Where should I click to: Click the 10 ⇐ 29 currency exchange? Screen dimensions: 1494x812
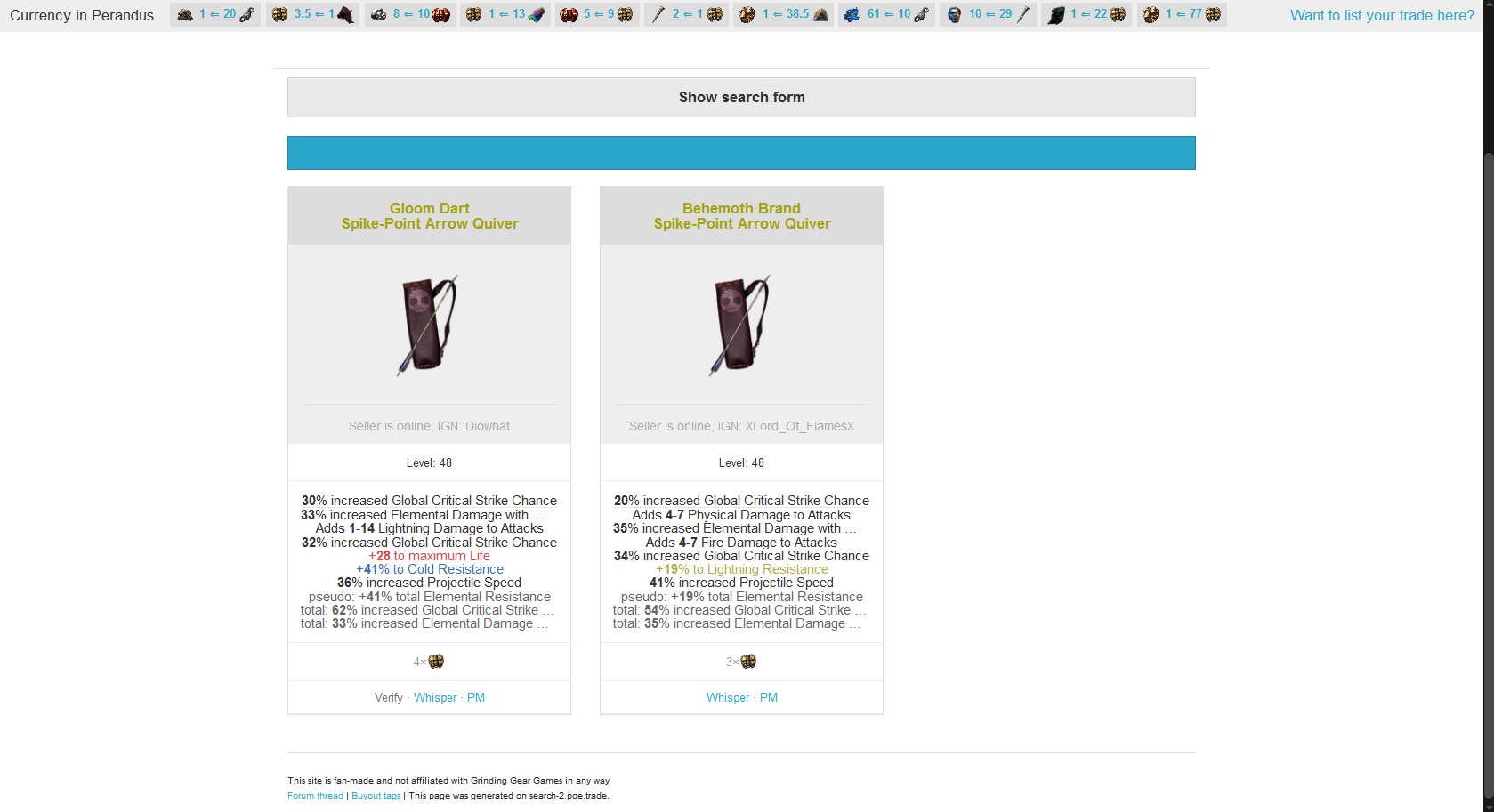pyautogui.click(x=989, y=14)
